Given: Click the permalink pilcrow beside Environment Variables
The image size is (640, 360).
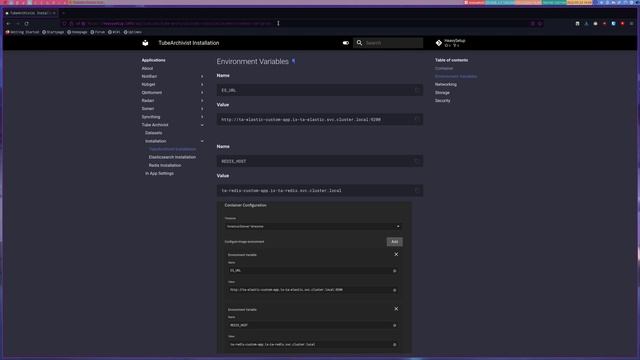Looking at the screenshot, I should pos(293,61).
